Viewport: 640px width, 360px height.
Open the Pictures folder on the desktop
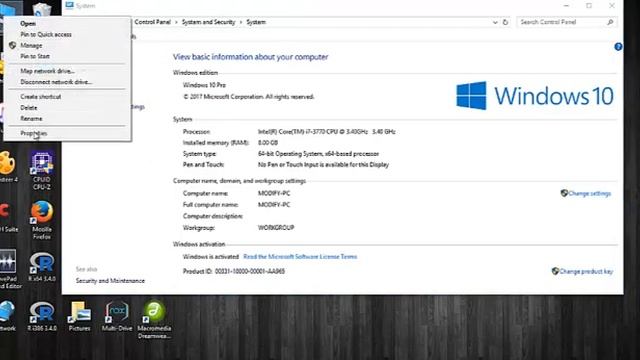tap(80, 316)
